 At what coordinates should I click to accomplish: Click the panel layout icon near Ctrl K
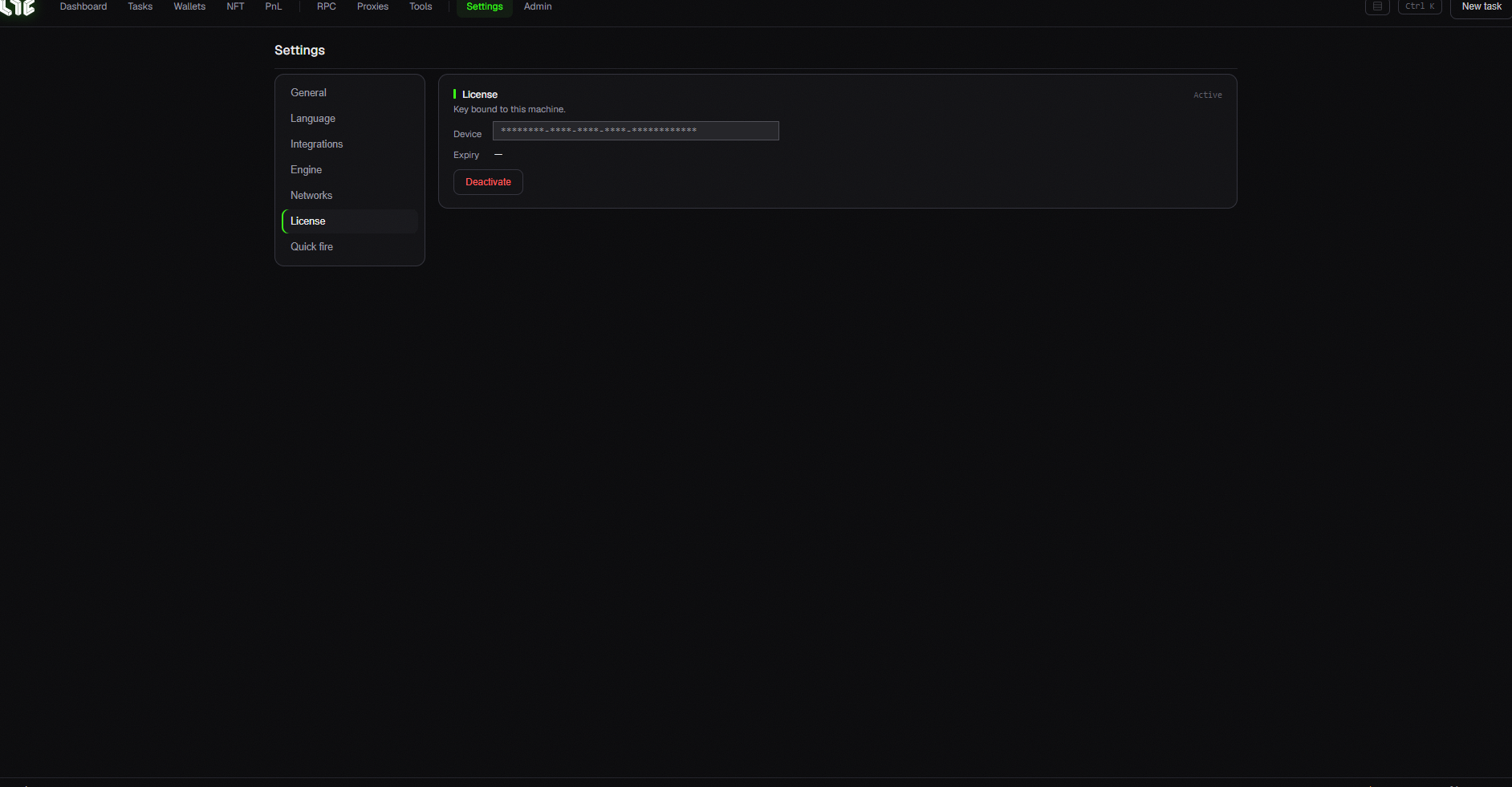[x=1377, y=6]
